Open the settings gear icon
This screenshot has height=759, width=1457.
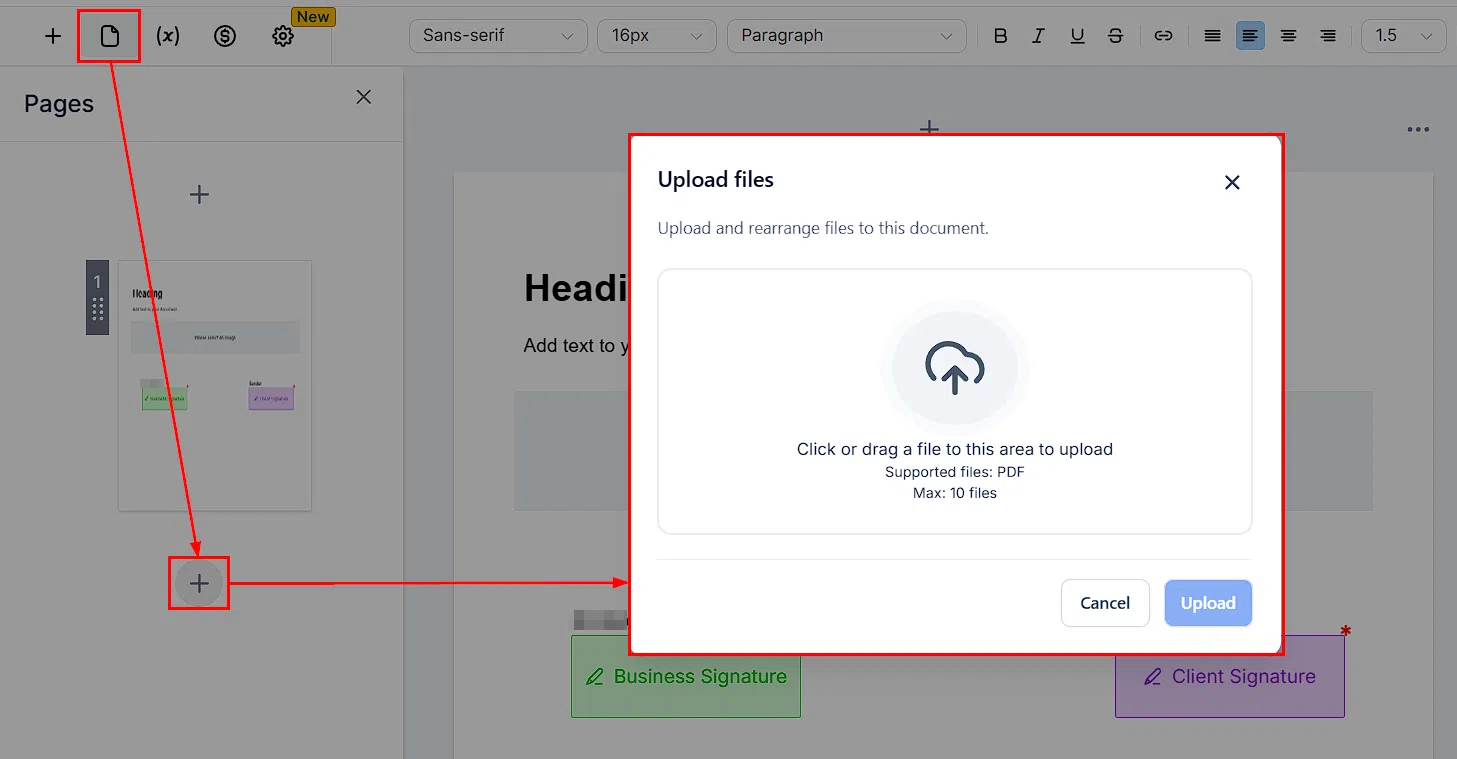tap(283, 36)
